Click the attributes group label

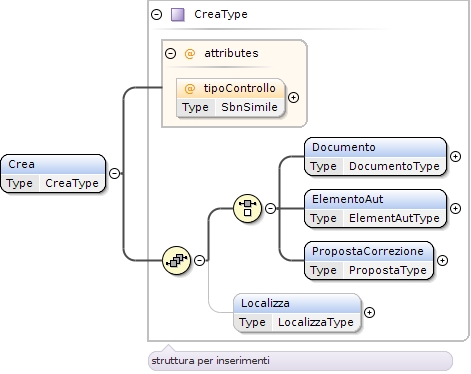click(231, 53)
